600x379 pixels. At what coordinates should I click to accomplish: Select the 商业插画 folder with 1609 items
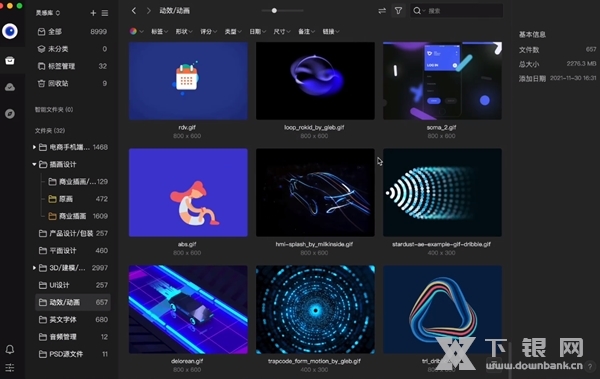pos(78,216)
